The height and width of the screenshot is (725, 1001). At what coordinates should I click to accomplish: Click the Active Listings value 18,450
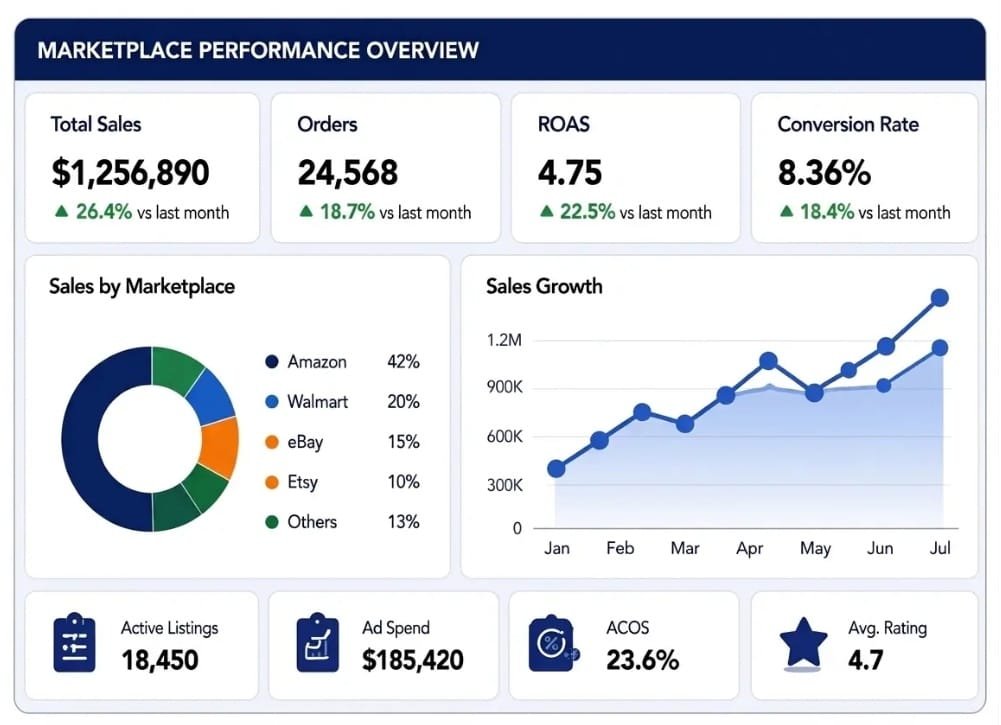pos(160,660)
